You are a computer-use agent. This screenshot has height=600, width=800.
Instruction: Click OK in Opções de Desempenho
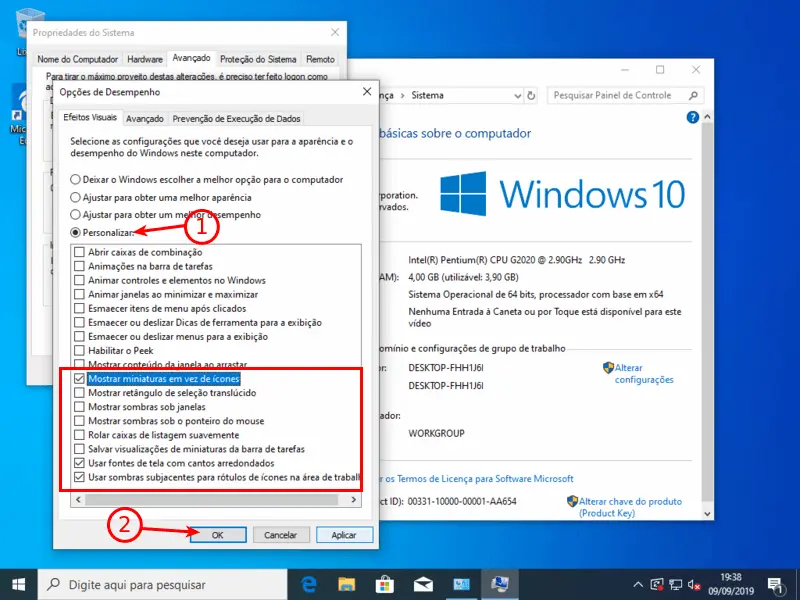(x=218, y=535)
